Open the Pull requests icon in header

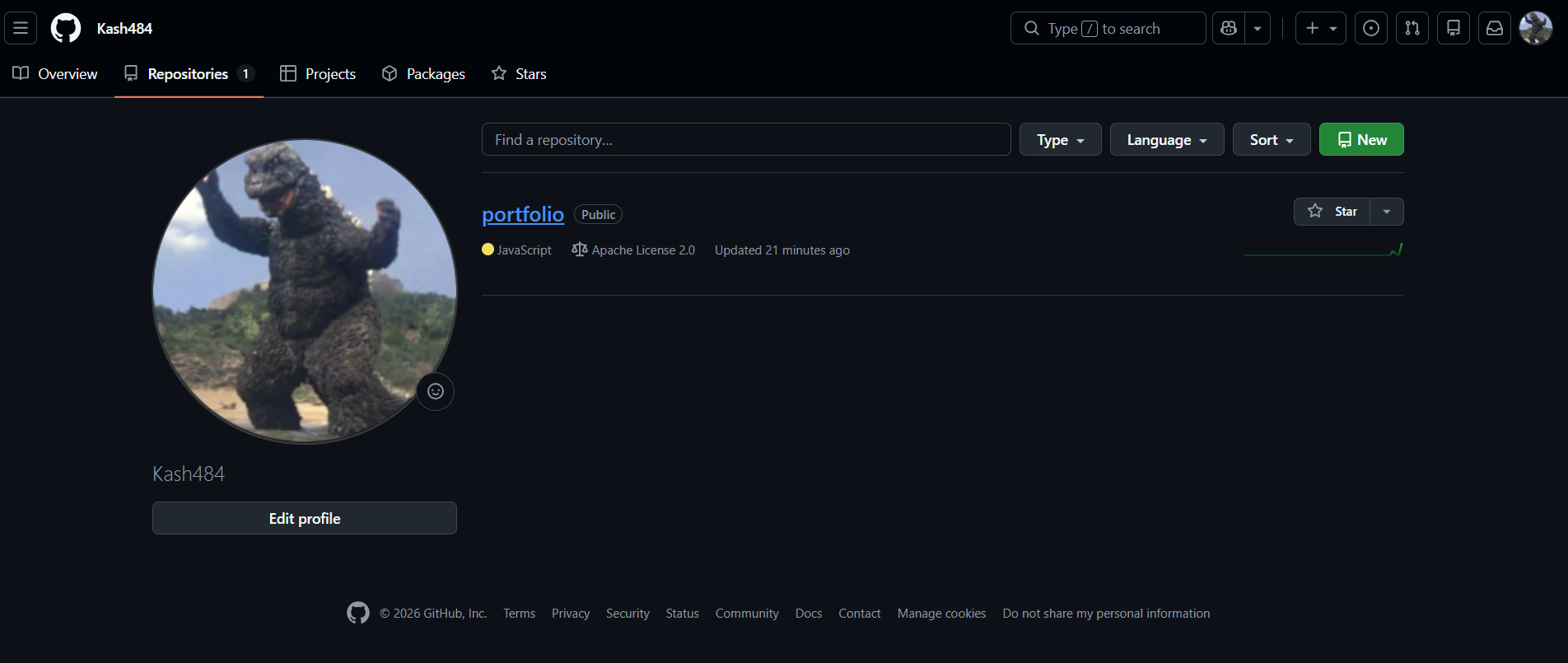coord(1412,28)
